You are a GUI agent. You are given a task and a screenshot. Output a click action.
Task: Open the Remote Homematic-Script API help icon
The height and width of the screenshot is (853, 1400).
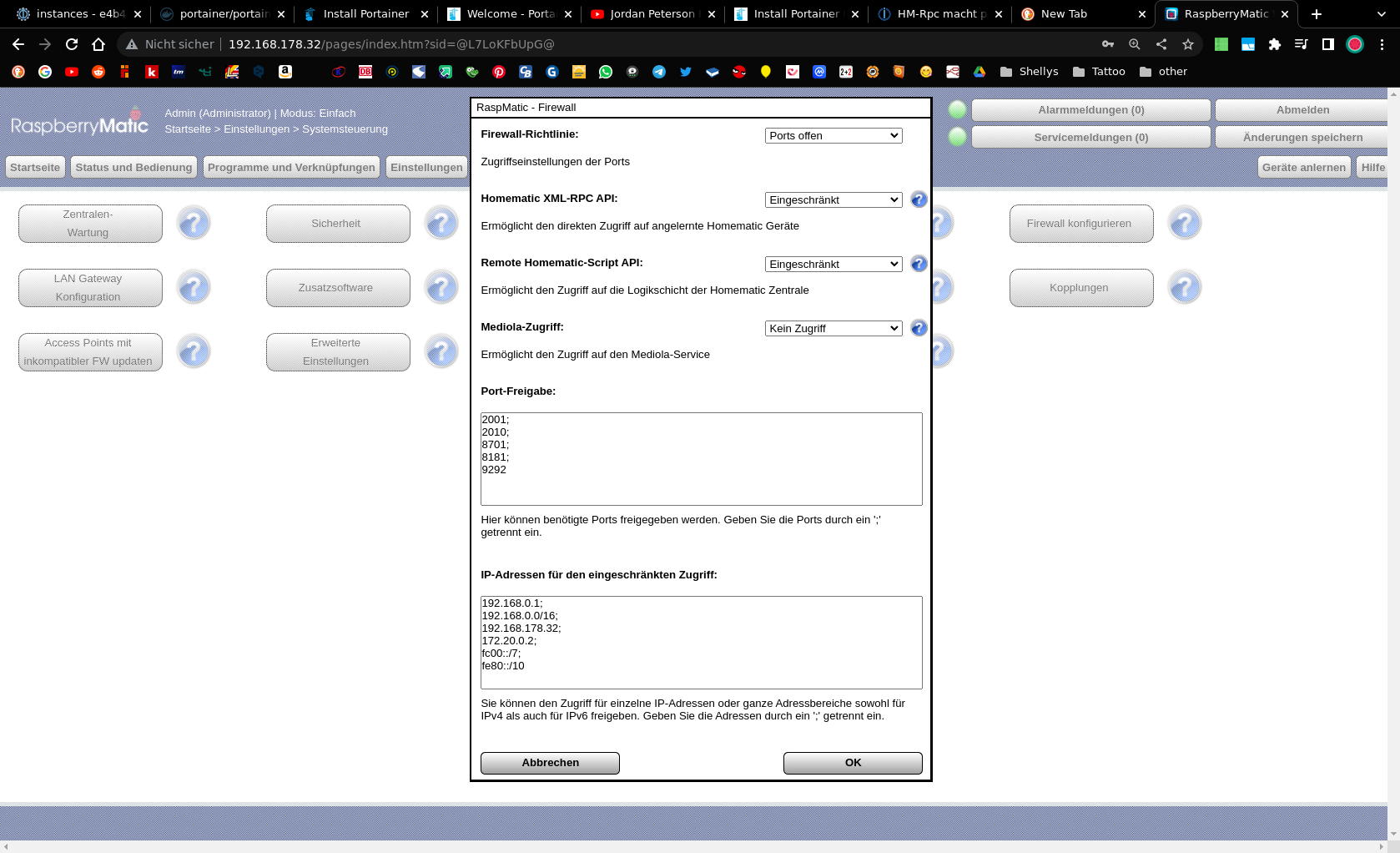pos(919,264)
